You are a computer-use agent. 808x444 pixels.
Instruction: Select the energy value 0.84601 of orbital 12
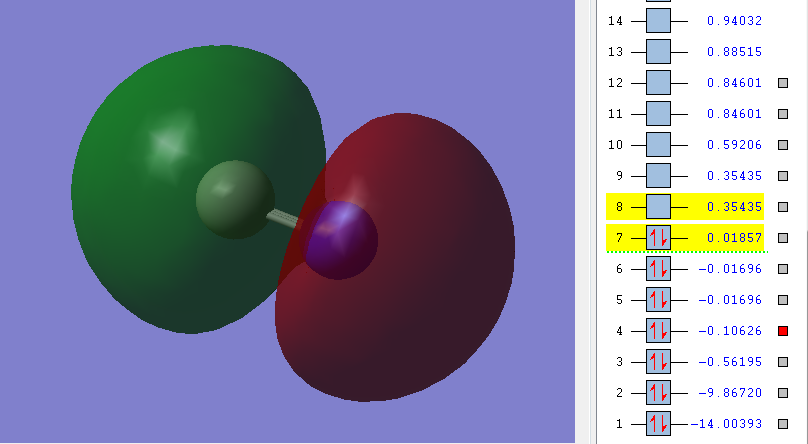point(734,83)
